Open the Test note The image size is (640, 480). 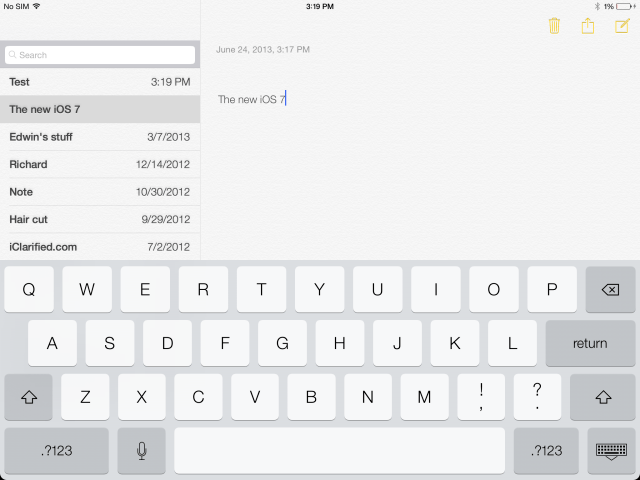pos(100,82)
